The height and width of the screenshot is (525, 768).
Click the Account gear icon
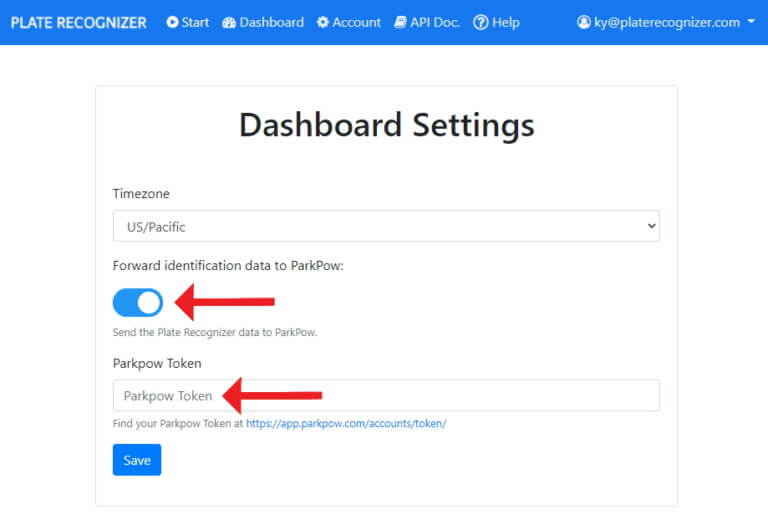tap(322, 22)
